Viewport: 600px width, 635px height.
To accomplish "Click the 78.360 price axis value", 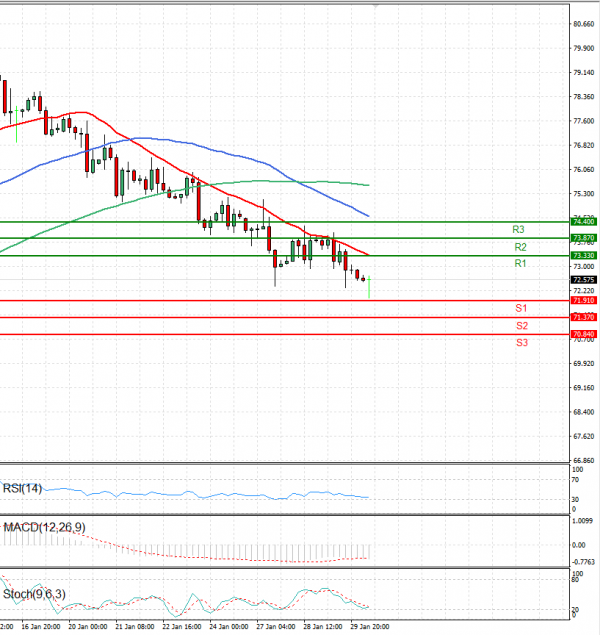I will click(584, 97).
